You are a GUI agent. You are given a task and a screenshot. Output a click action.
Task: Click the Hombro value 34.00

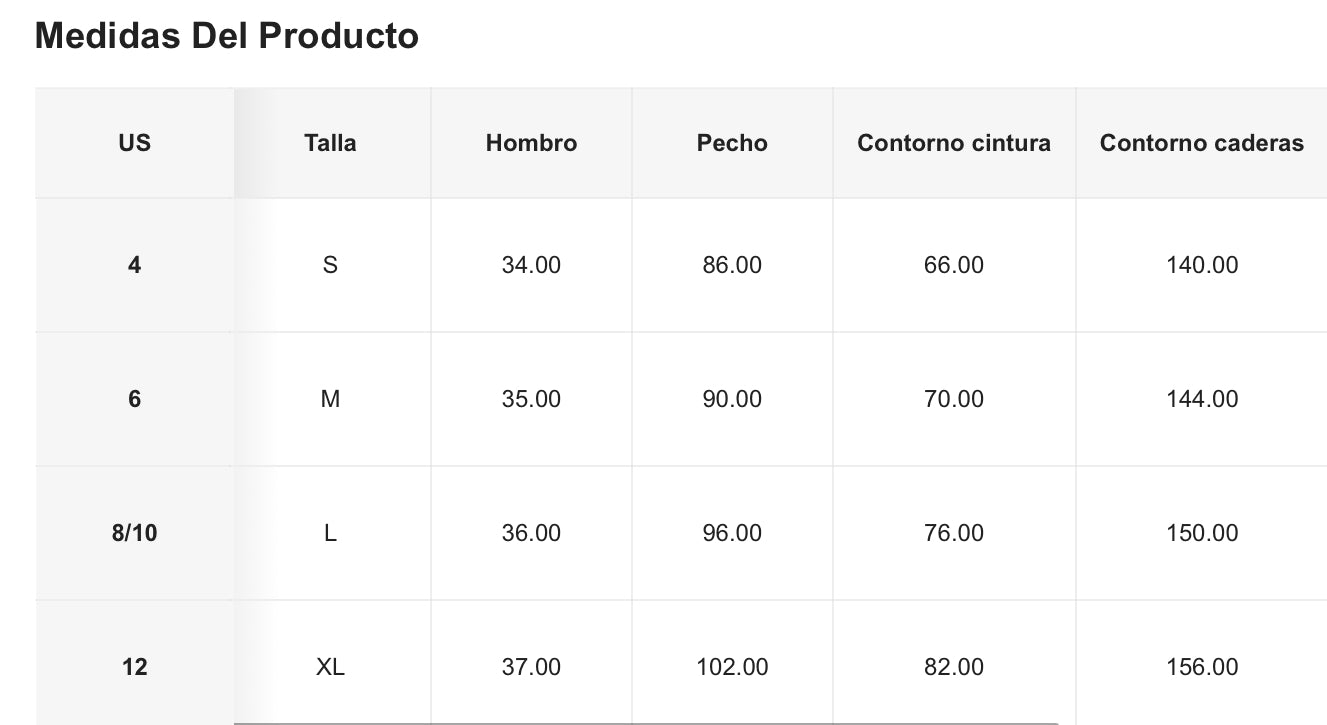coord(531,265)
